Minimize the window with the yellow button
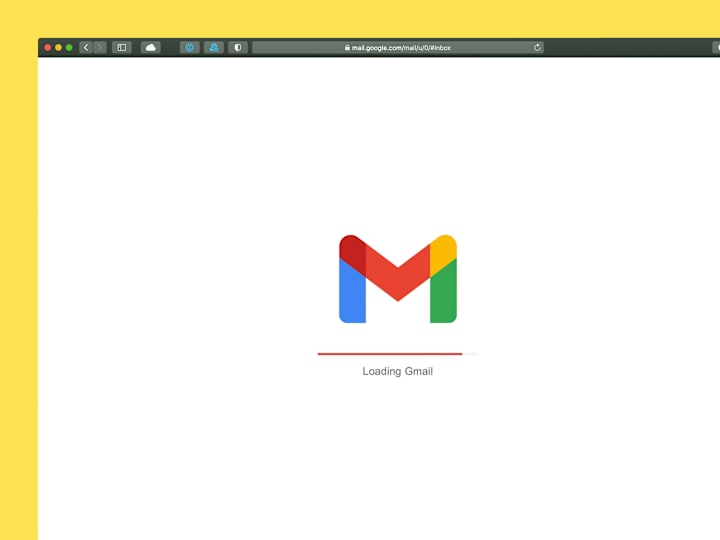The image size is (720, 540). click(58, 47)
